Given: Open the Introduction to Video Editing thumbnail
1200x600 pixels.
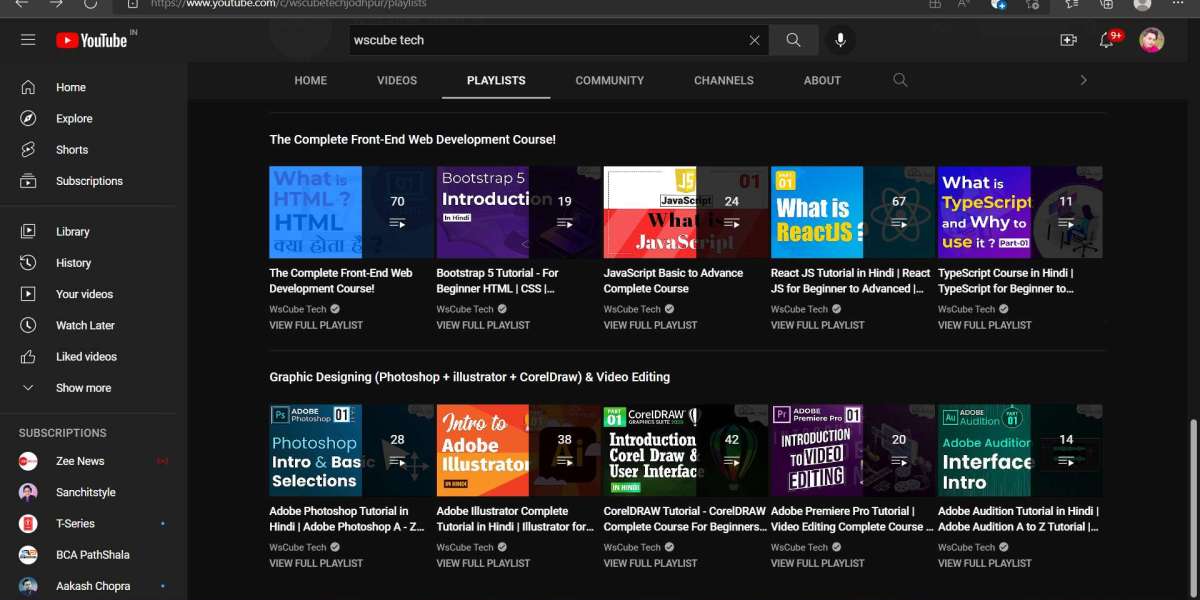Looking at the screenshot, I should [x=853, y=450].
